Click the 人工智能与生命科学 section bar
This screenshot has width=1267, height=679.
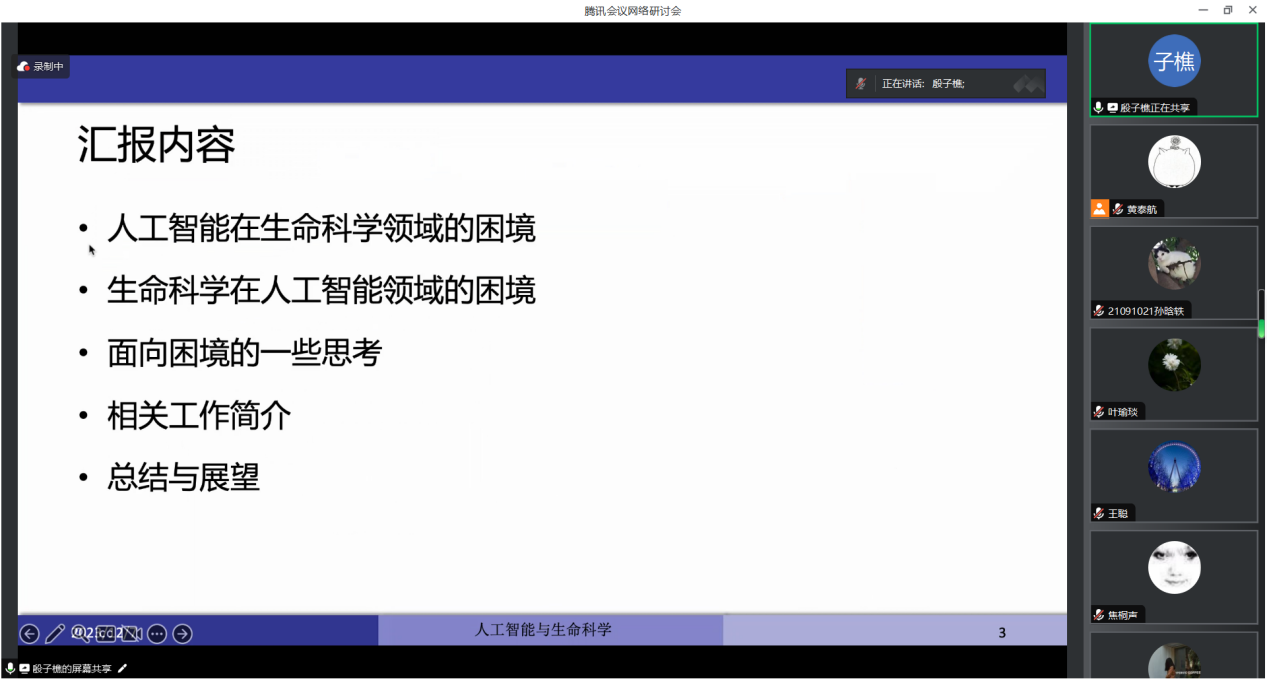click(550, 630)
